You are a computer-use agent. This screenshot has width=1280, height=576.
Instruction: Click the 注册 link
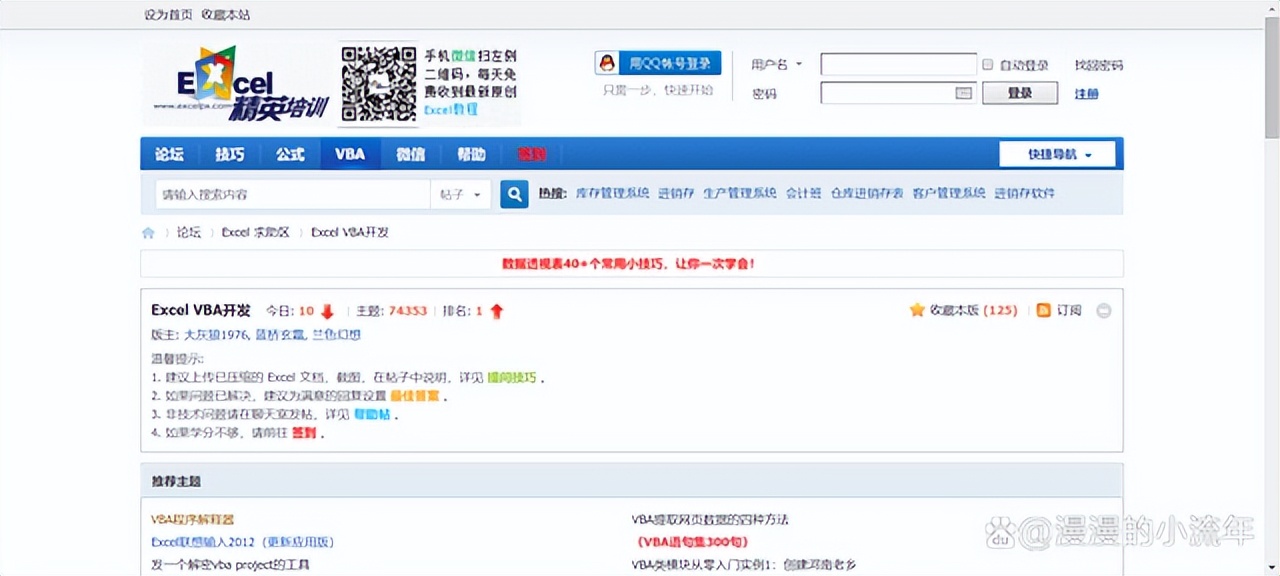[1087, 93]
